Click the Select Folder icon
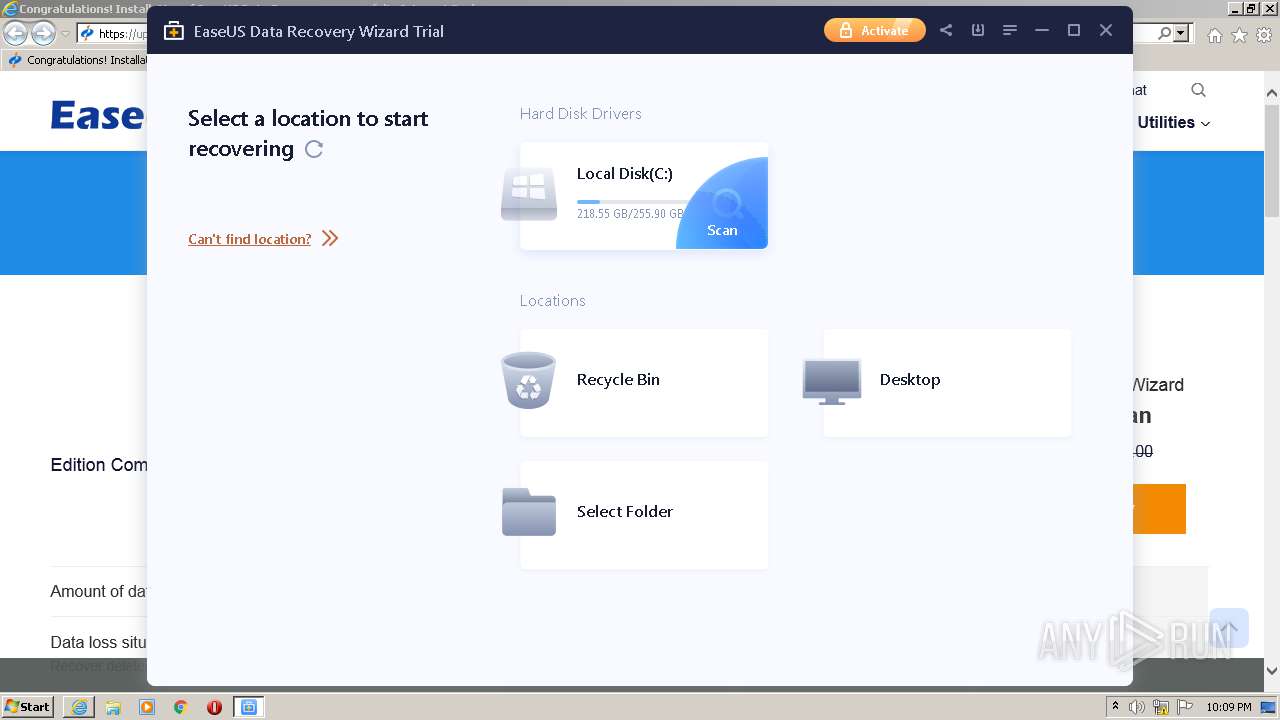1280x720 pixels. click(529, 512)
